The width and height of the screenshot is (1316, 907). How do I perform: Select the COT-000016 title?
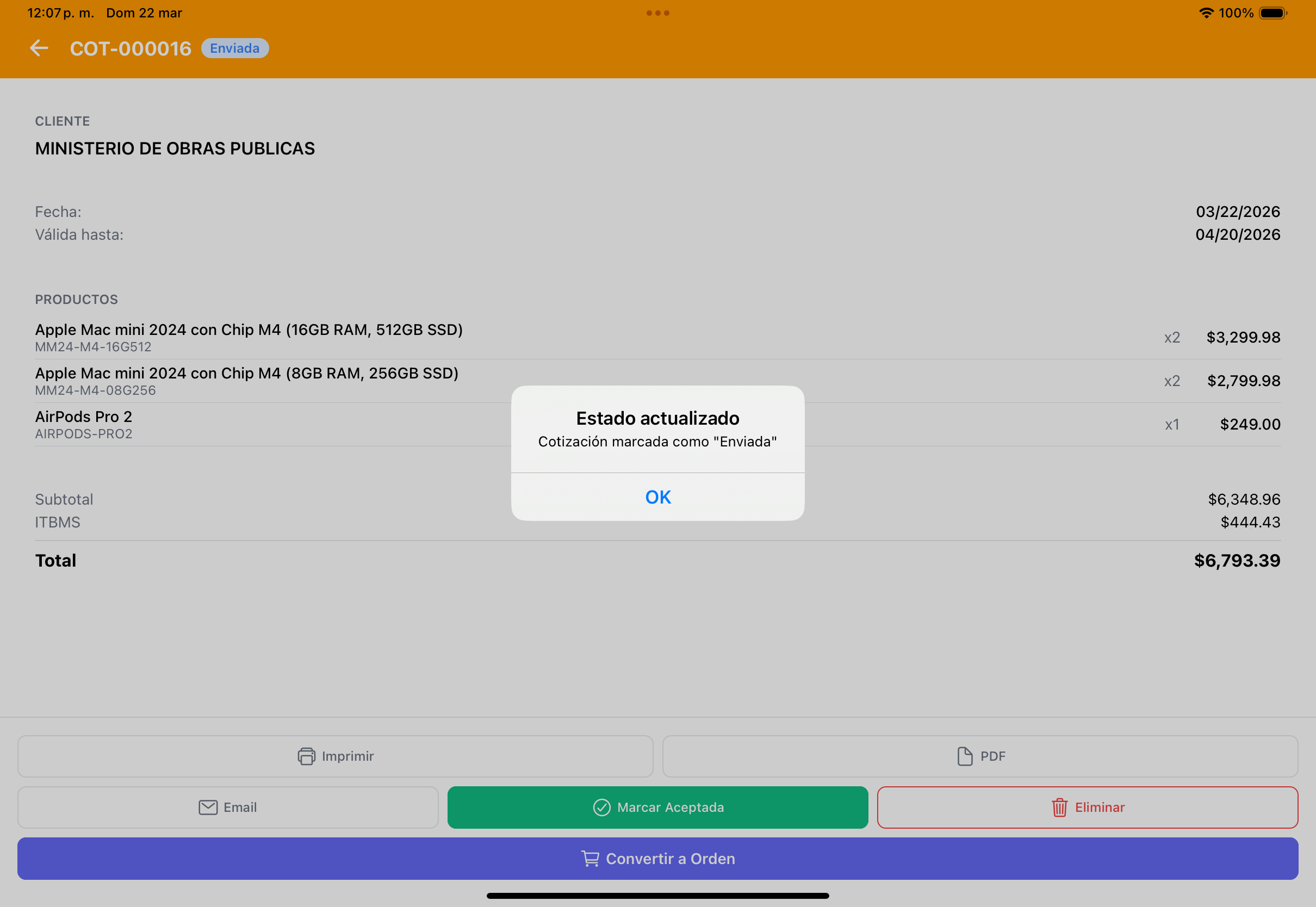[131, 49]
